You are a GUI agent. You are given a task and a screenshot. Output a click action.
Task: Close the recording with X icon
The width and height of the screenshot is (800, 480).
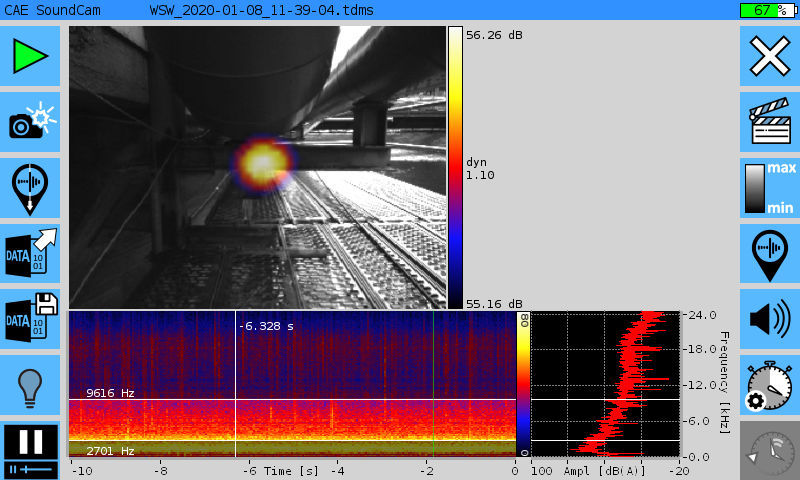click(770, 56)
